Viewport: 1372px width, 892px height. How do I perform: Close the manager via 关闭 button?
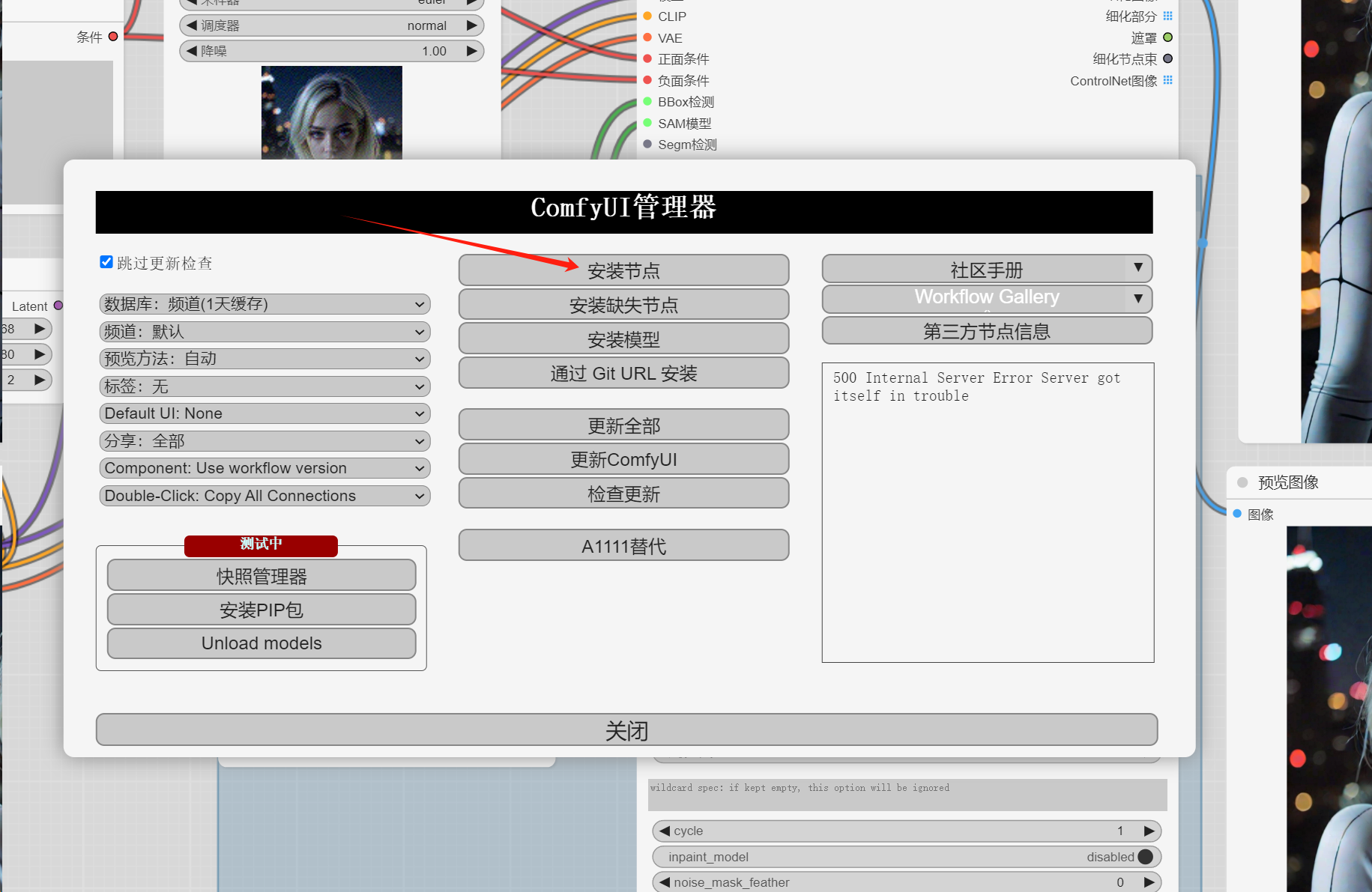click(x=625, y=729)
